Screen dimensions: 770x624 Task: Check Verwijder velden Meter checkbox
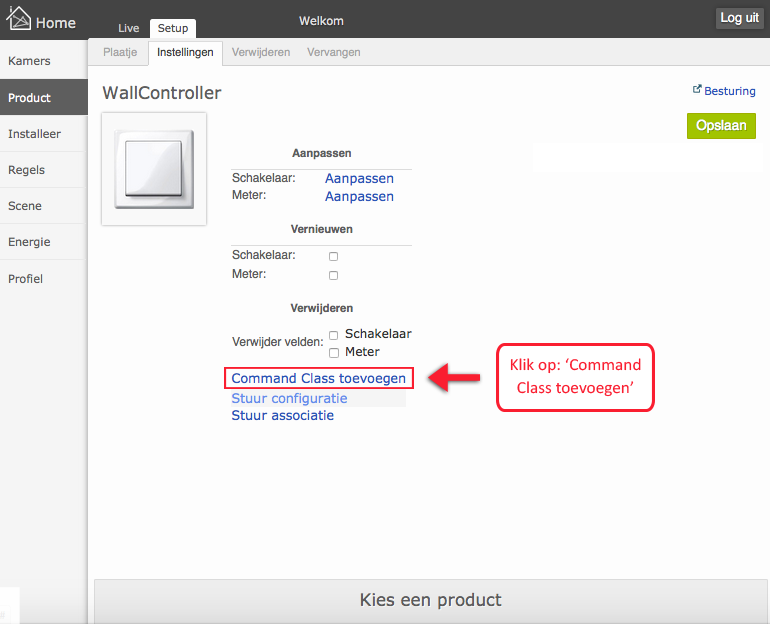coord(333,353)
